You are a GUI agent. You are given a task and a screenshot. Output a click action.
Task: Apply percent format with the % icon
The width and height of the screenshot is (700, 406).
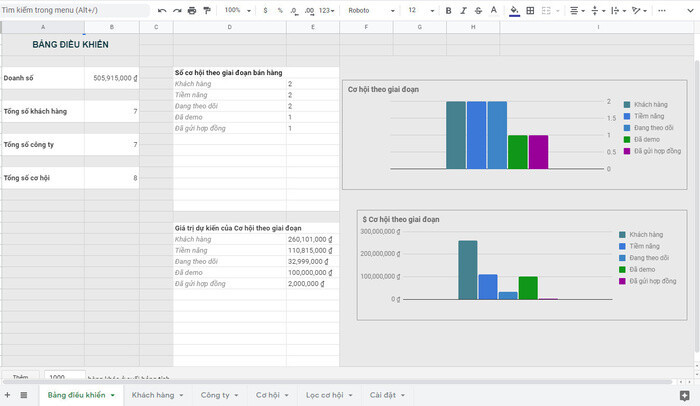280,10
